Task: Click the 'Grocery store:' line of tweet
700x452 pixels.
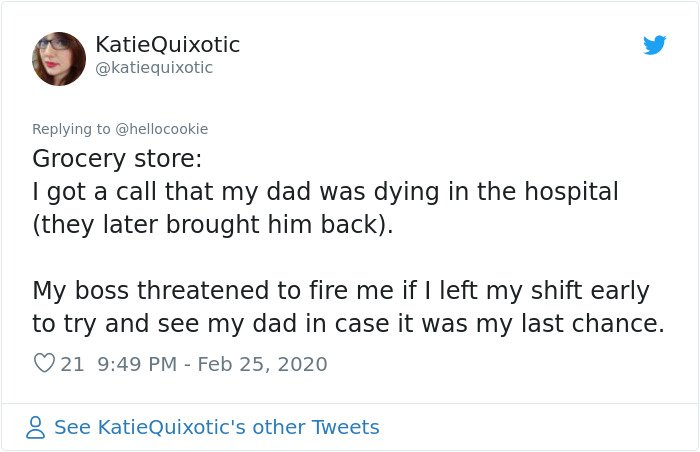Action: 117,159
